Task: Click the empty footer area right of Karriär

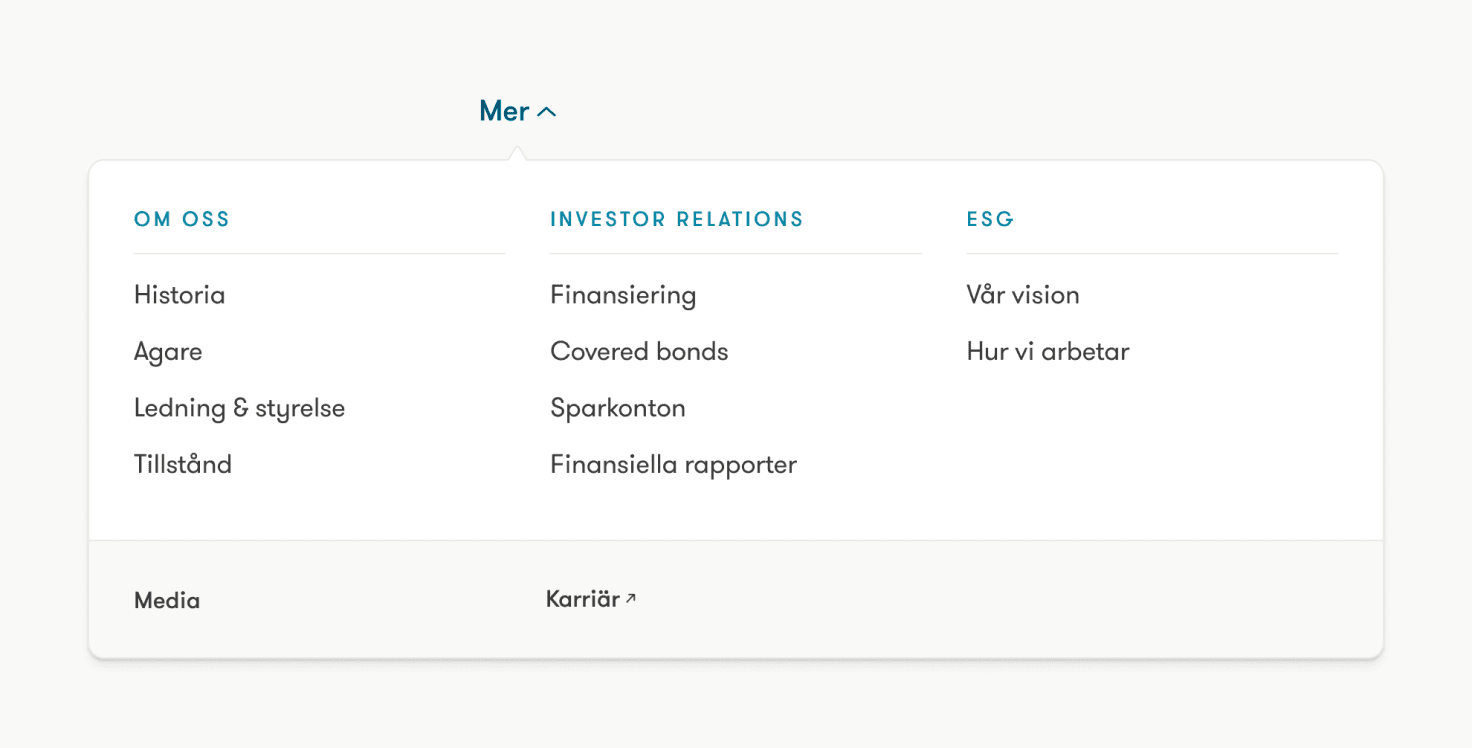Action: click(1000, 600)
